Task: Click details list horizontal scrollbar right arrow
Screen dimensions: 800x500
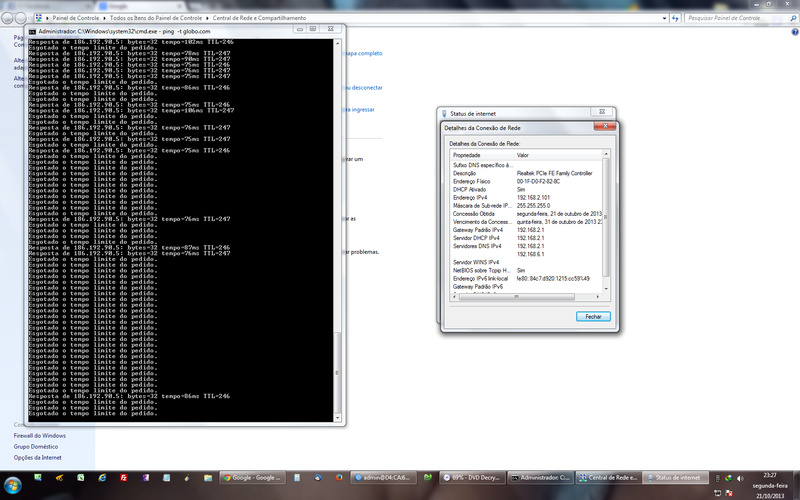Action: point(598,296)
